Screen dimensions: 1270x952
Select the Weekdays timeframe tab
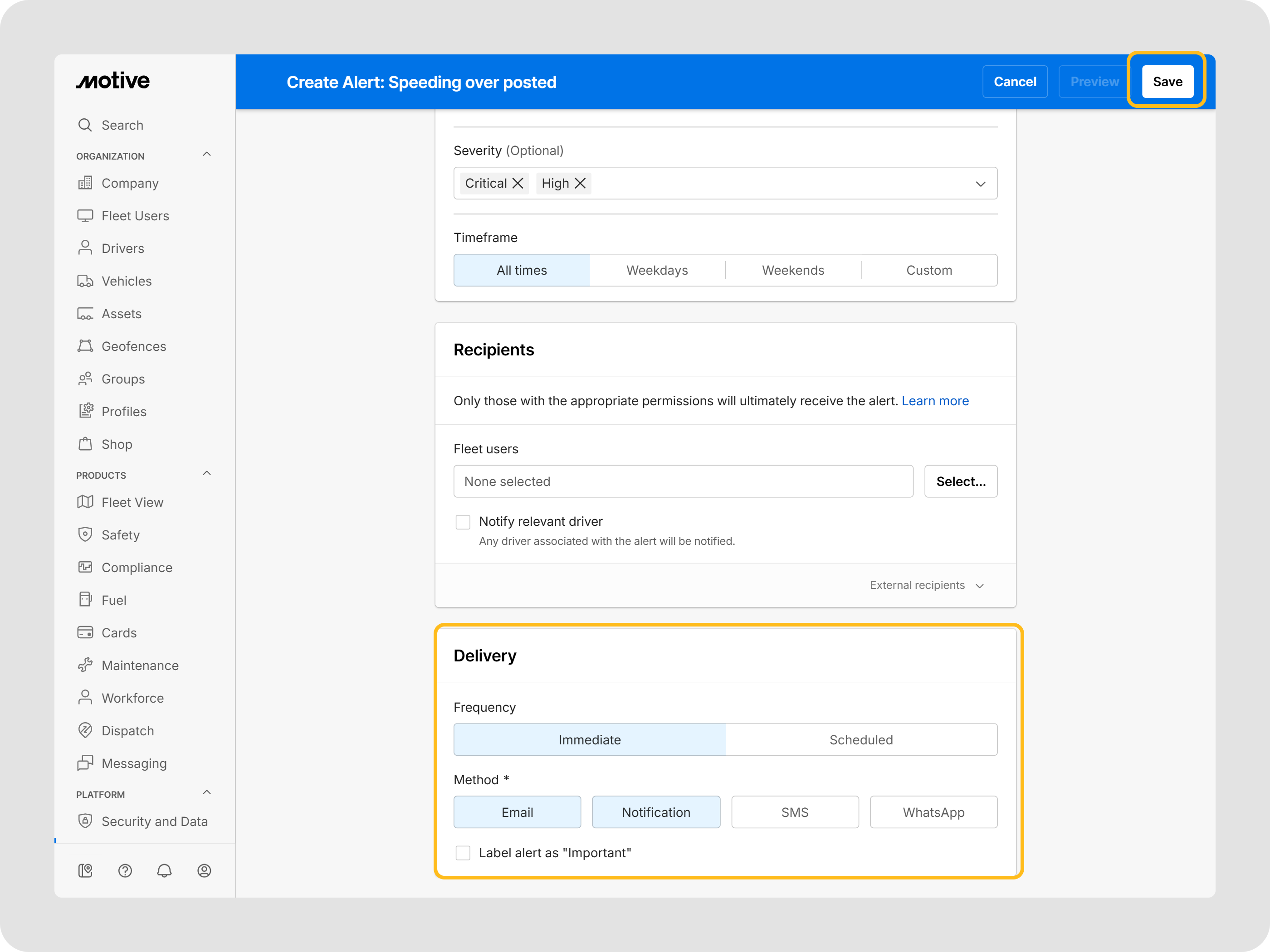point(657,270)
